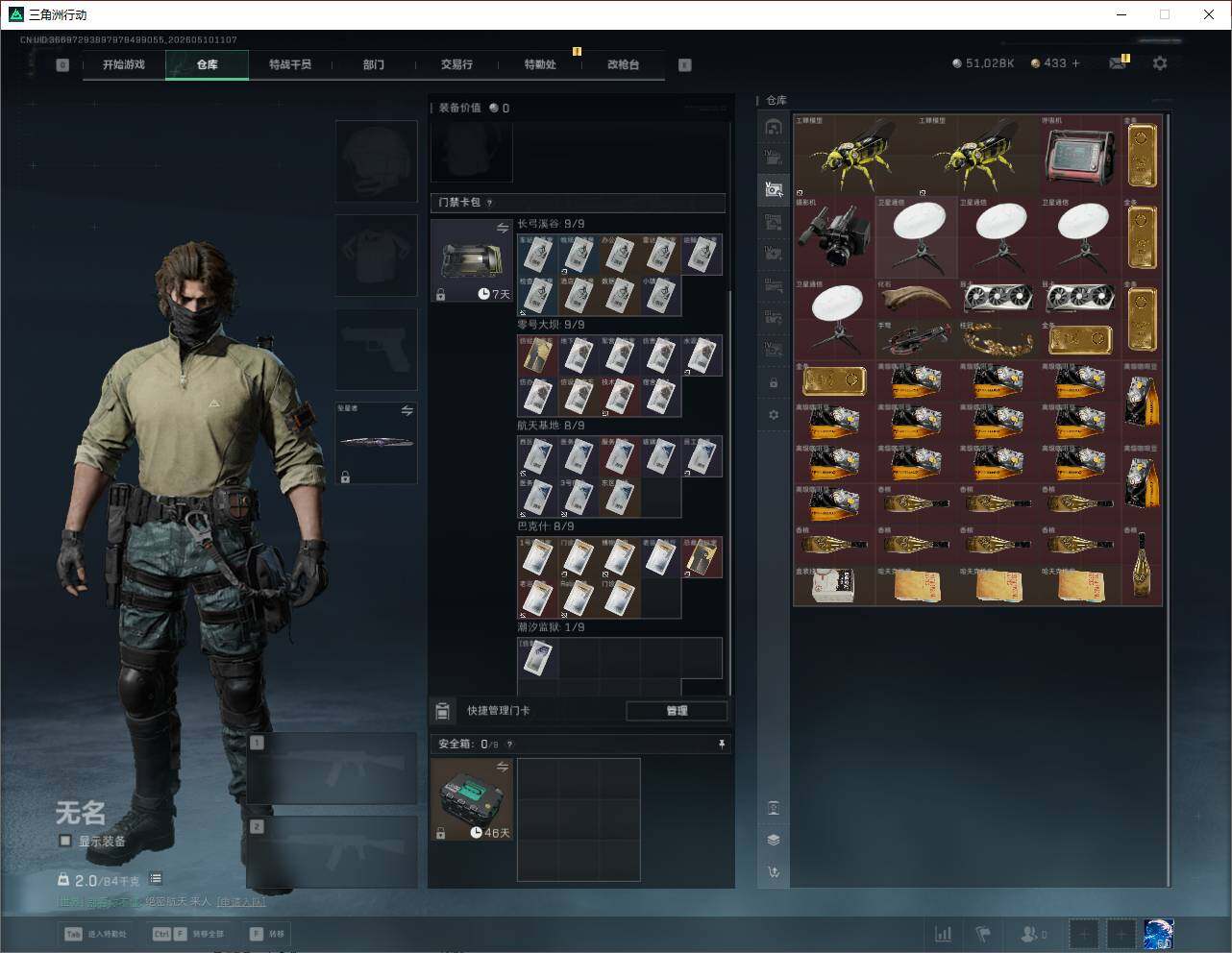Switch to the 改枪台 tab
The width and height of the screenshot is (1232, 953).
click(x=623, y=64)
